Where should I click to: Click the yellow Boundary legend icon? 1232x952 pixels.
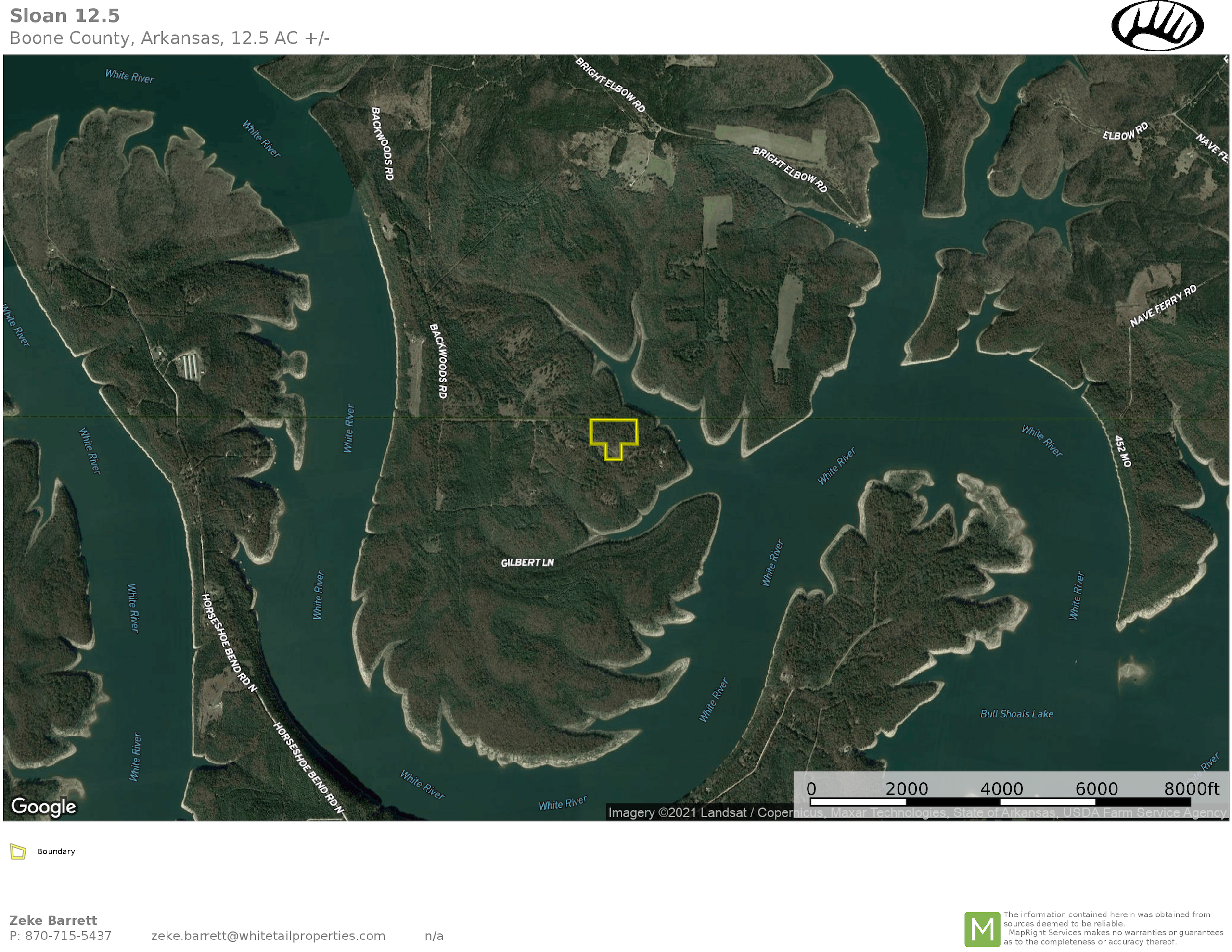click(18, 851)
